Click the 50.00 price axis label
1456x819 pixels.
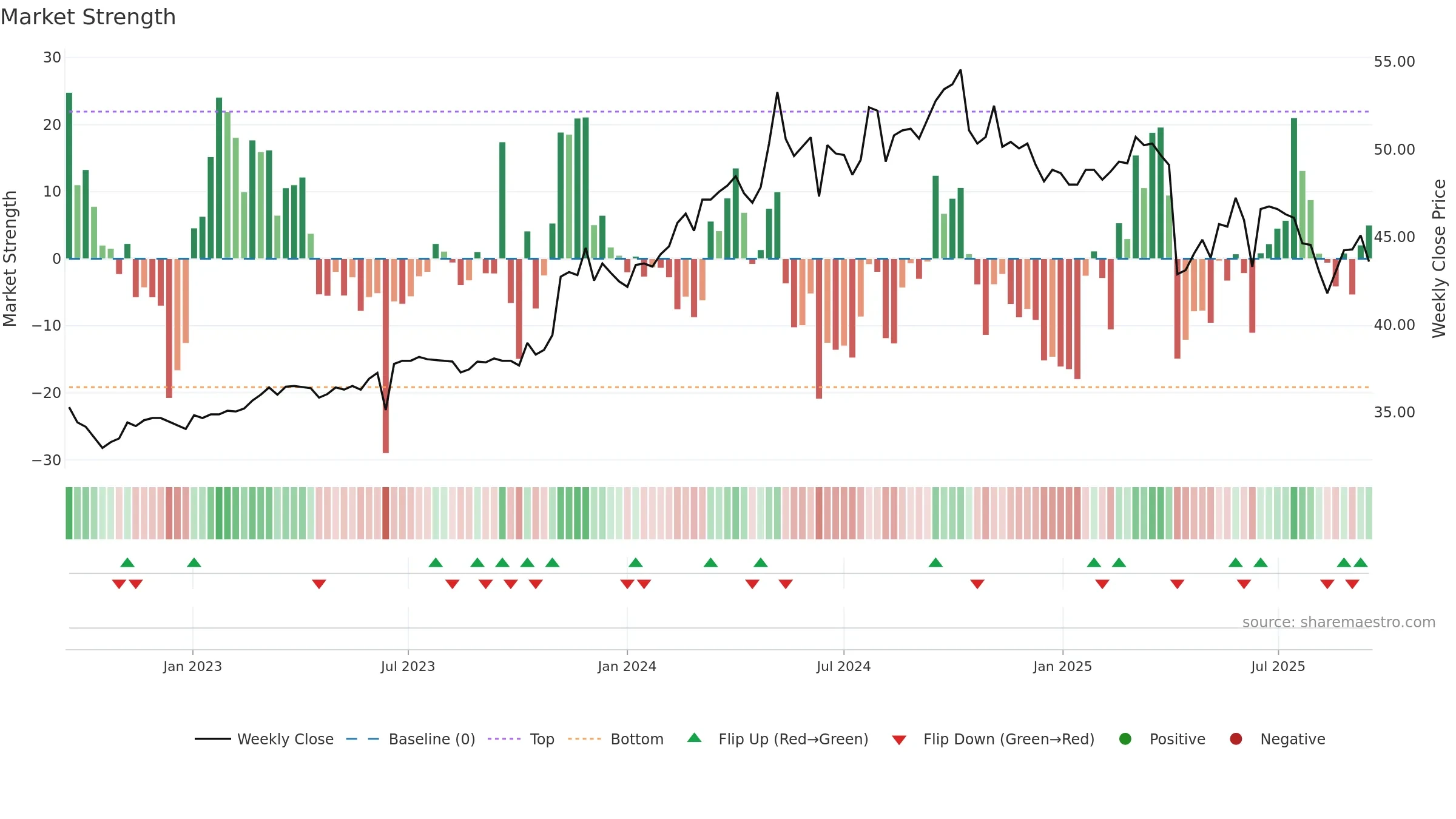click(x=1394, y=149)
